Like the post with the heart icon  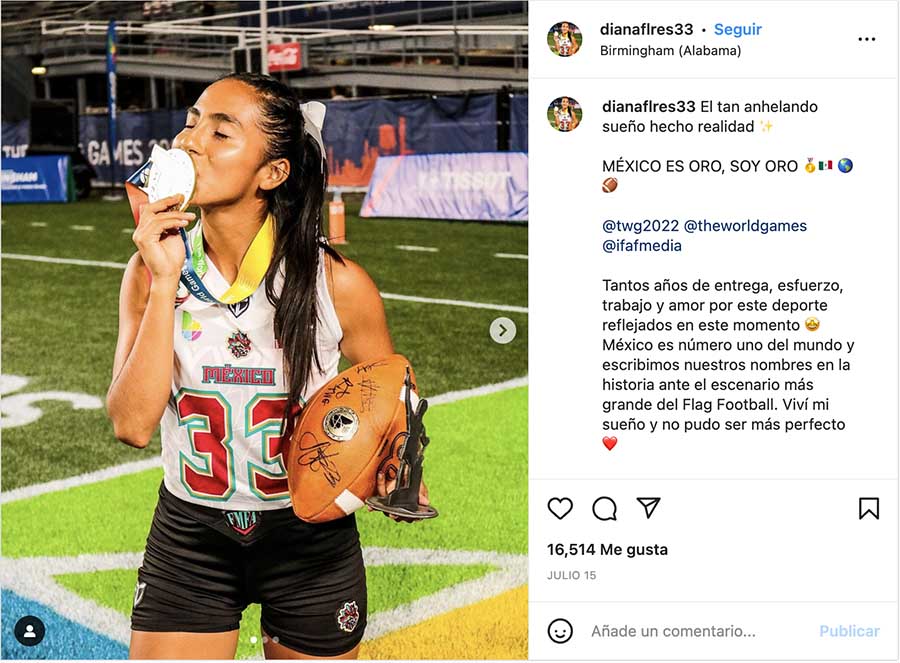tap(560, 509)
